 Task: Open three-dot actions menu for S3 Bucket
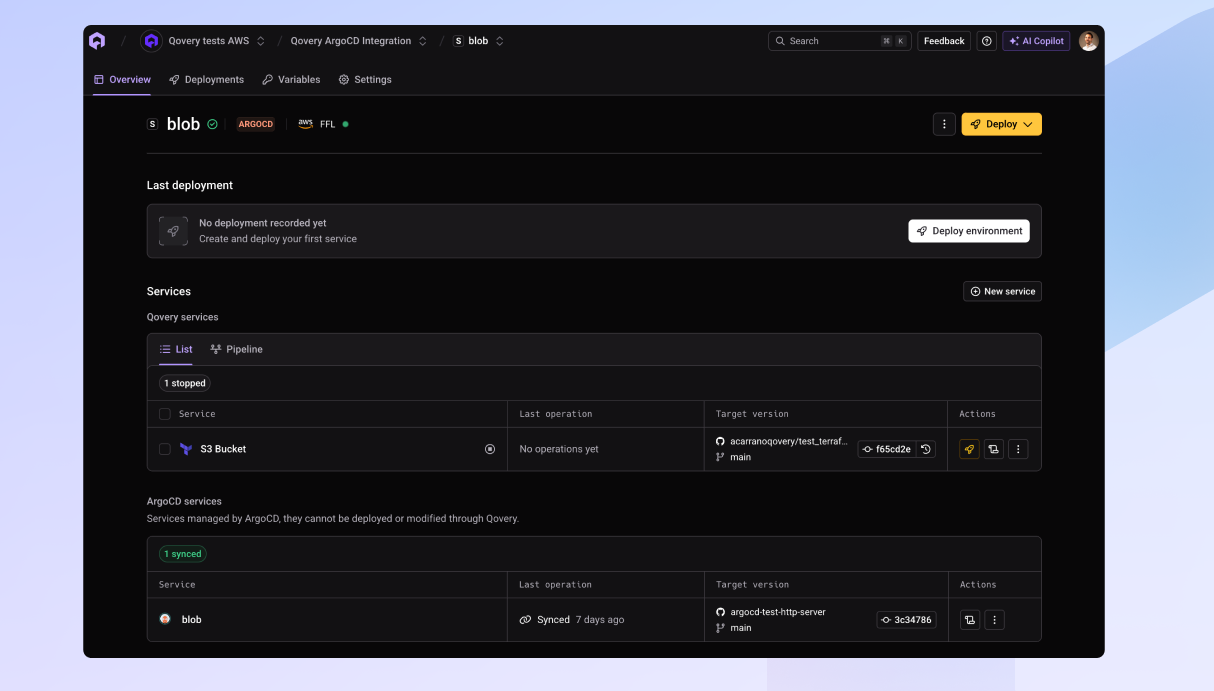(x=1018, y=449)
